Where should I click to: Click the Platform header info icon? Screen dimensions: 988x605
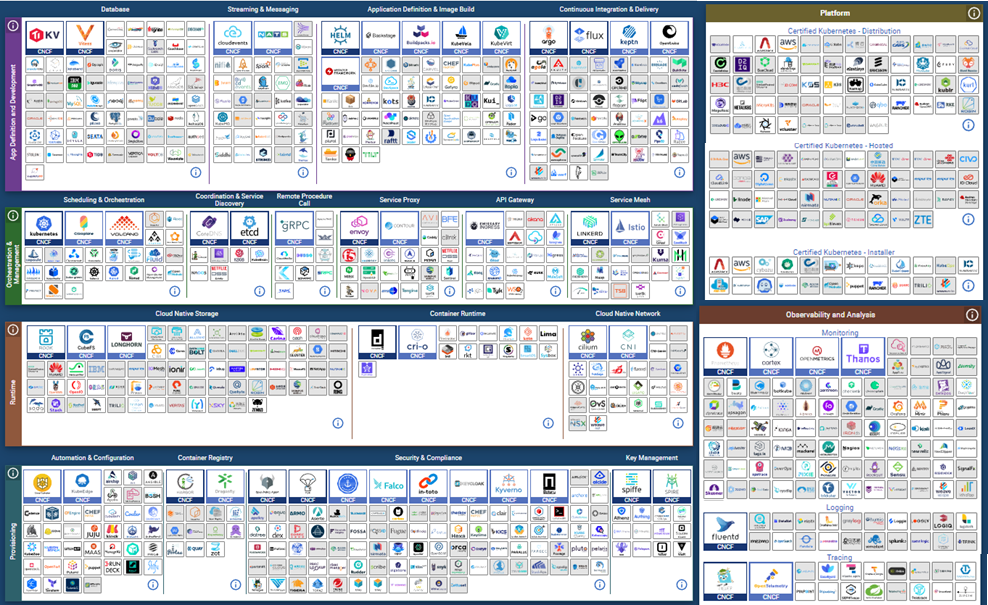pyautogui.click(x=974, y=13)
